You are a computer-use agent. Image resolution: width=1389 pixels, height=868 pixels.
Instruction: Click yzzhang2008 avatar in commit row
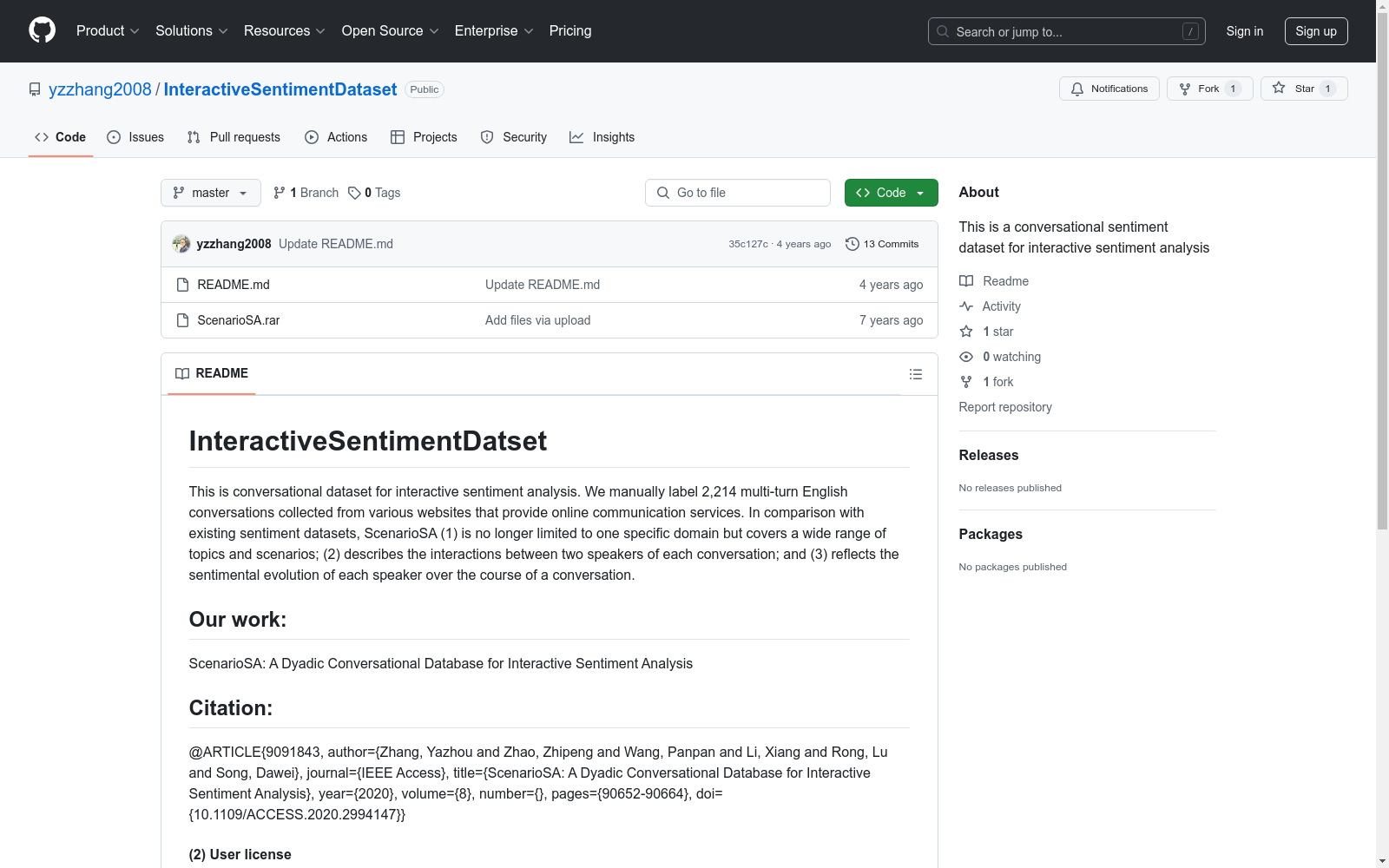click(181, 244)
